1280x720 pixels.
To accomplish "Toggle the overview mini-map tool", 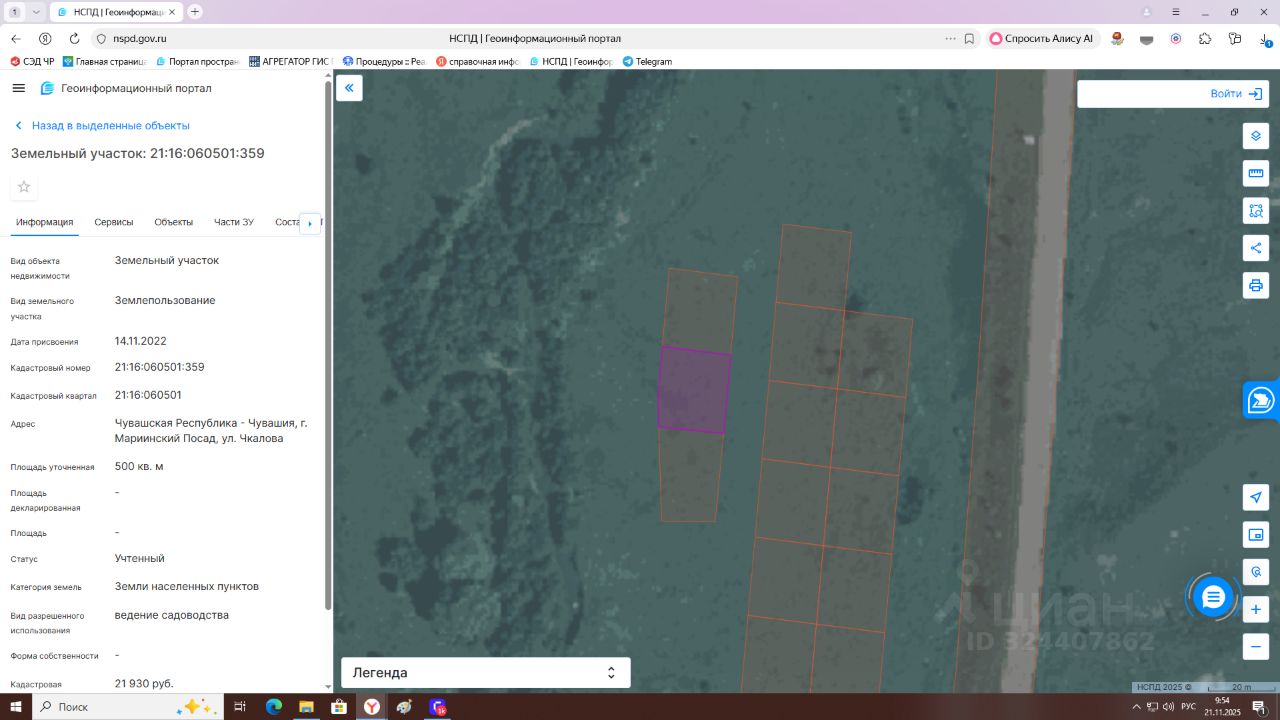I will (x=1256, y=535).
